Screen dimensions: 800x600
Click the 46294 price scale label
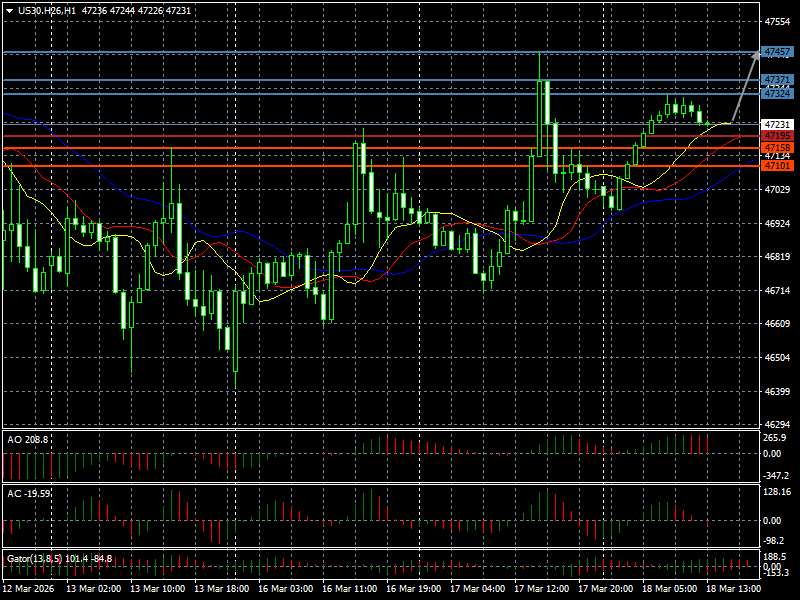[777, 424]
